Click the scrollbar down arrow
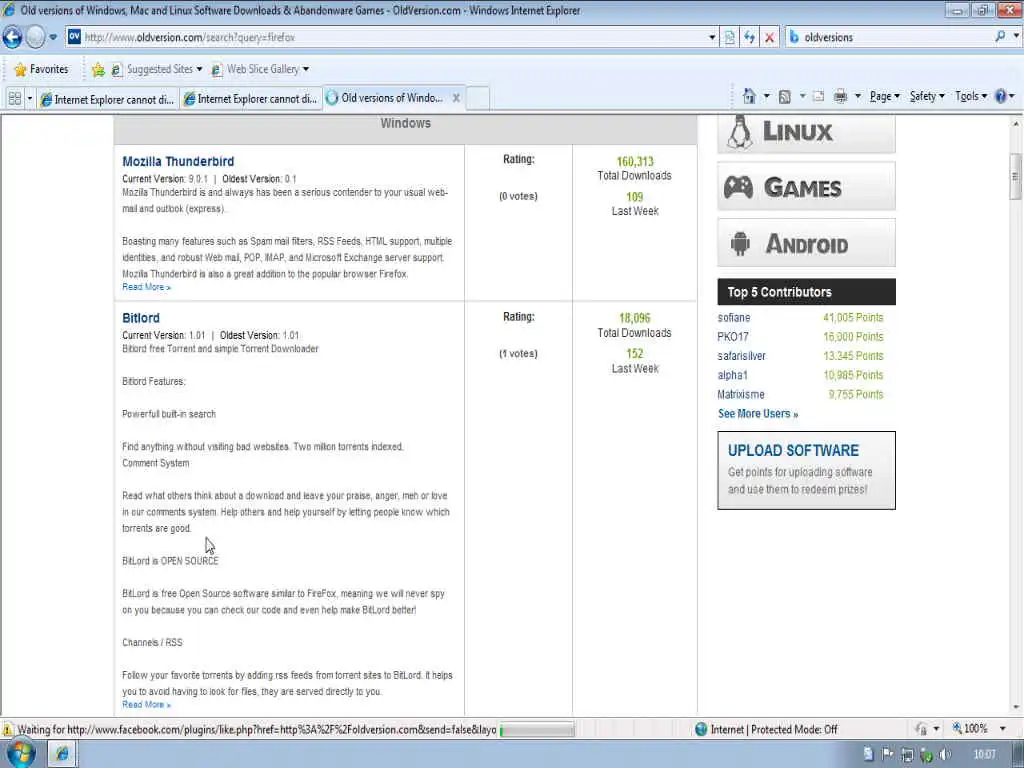The height and width of the screenshot is (768, 1024). [x=1016, y=707]
